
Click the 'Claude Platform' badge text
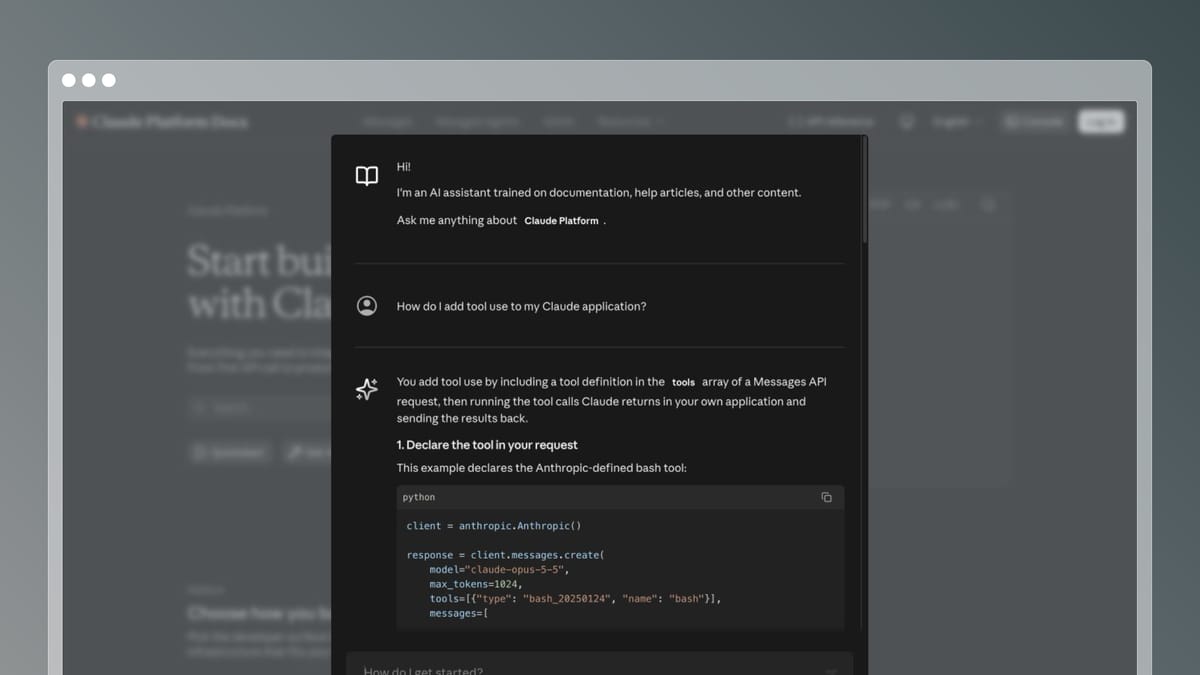click(x=561, y=221)
